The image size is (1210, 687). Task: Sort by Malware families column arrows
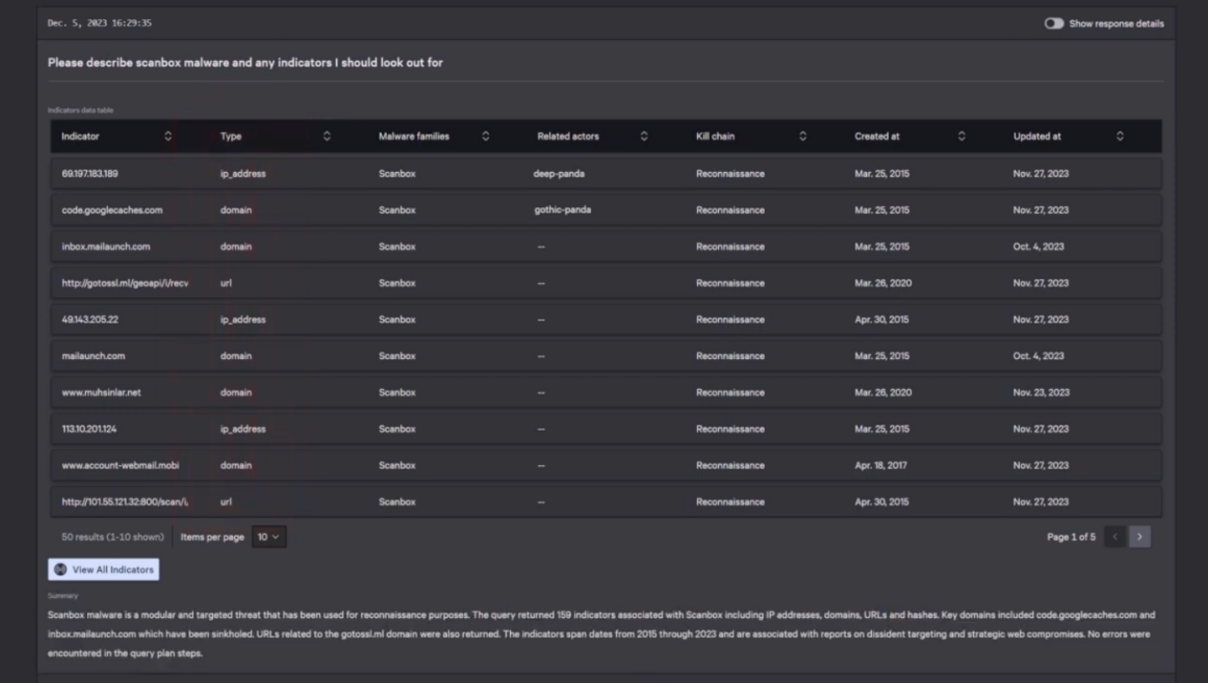[486, 136]
